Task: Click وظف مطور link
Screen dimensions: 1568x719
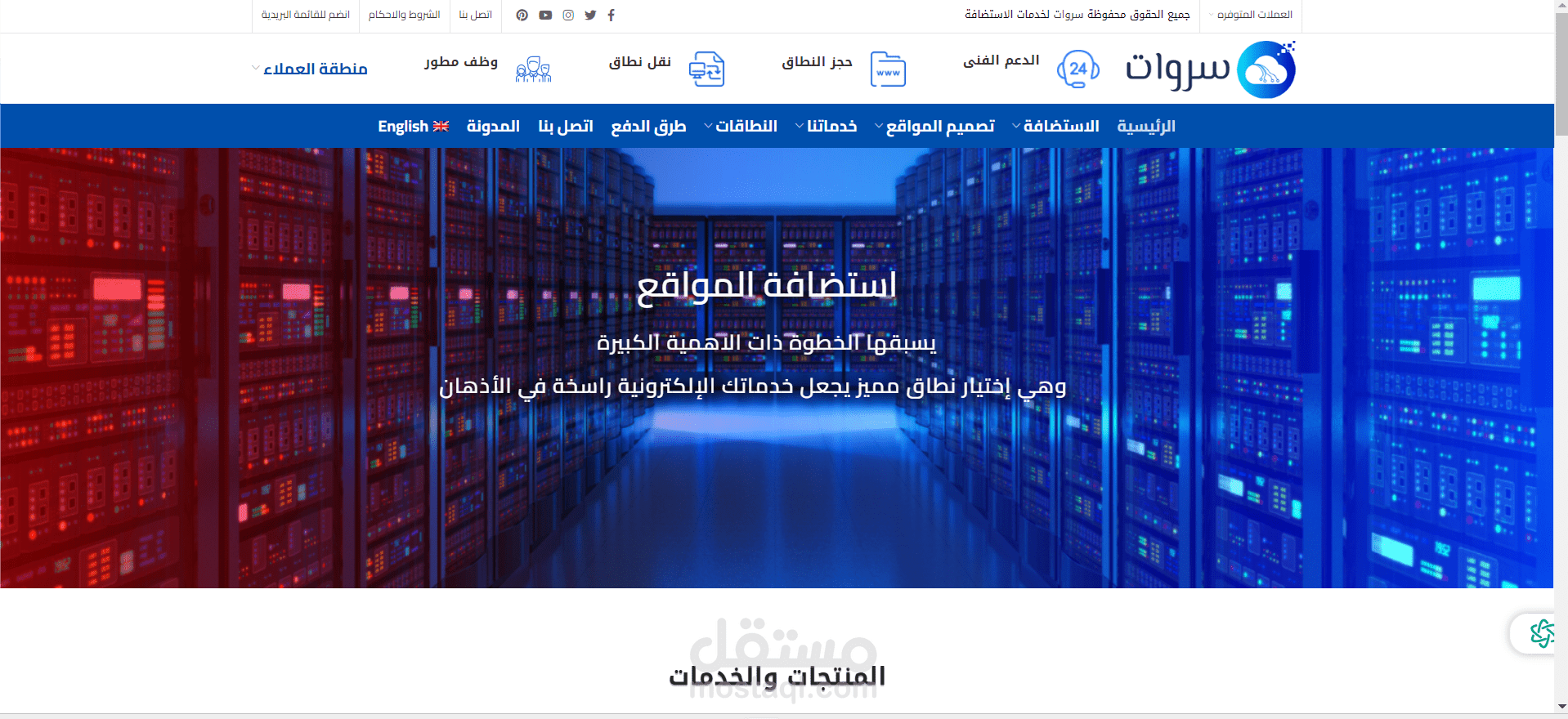Action: point(461,62)
